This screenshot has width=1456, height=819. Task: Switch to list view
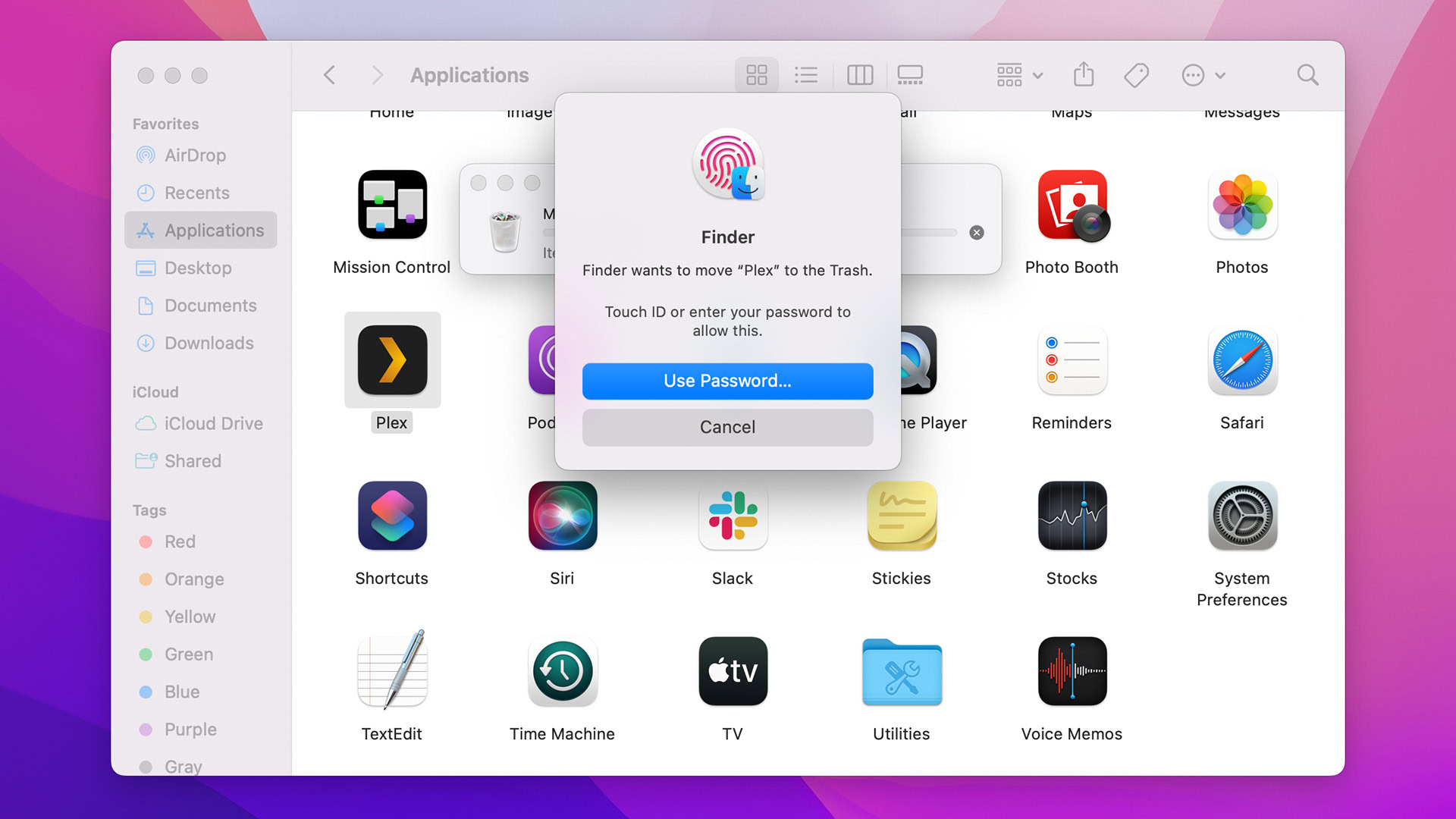point(805,75)
